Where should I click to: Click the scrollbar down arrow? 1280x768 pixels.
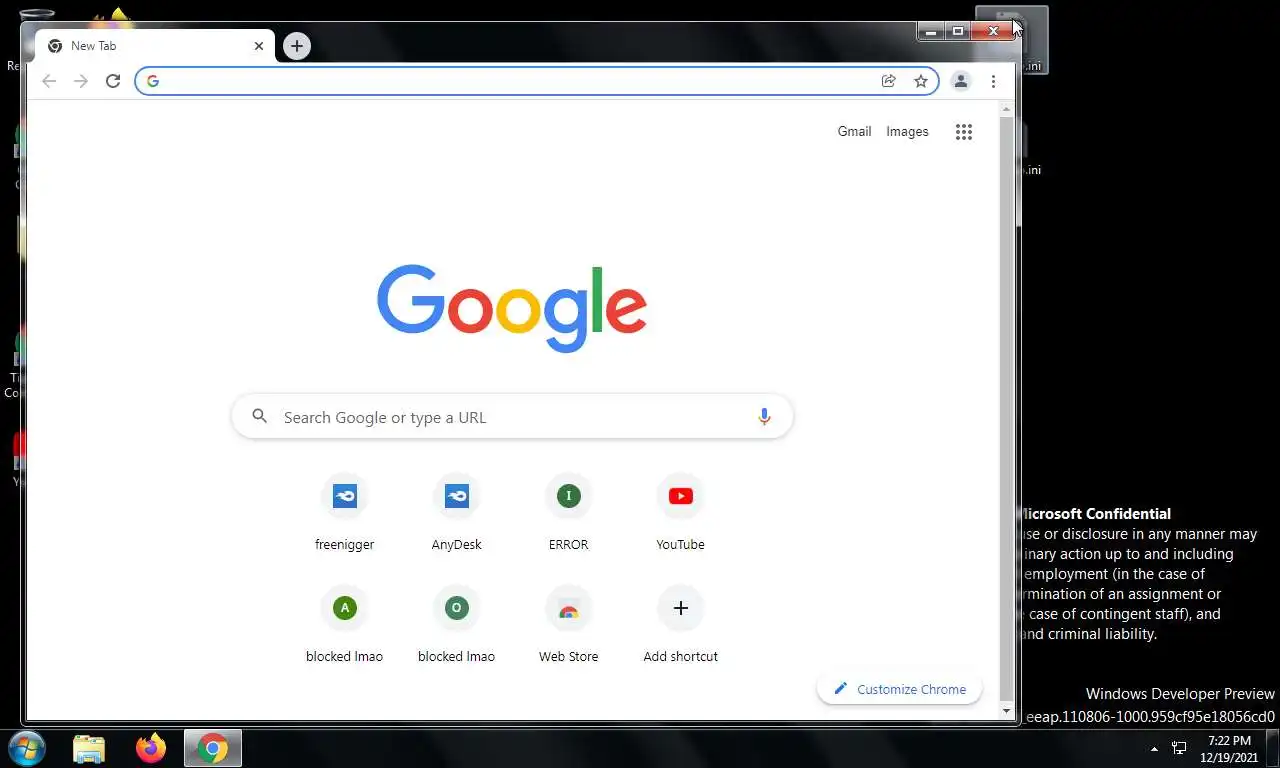(1007, 711)
